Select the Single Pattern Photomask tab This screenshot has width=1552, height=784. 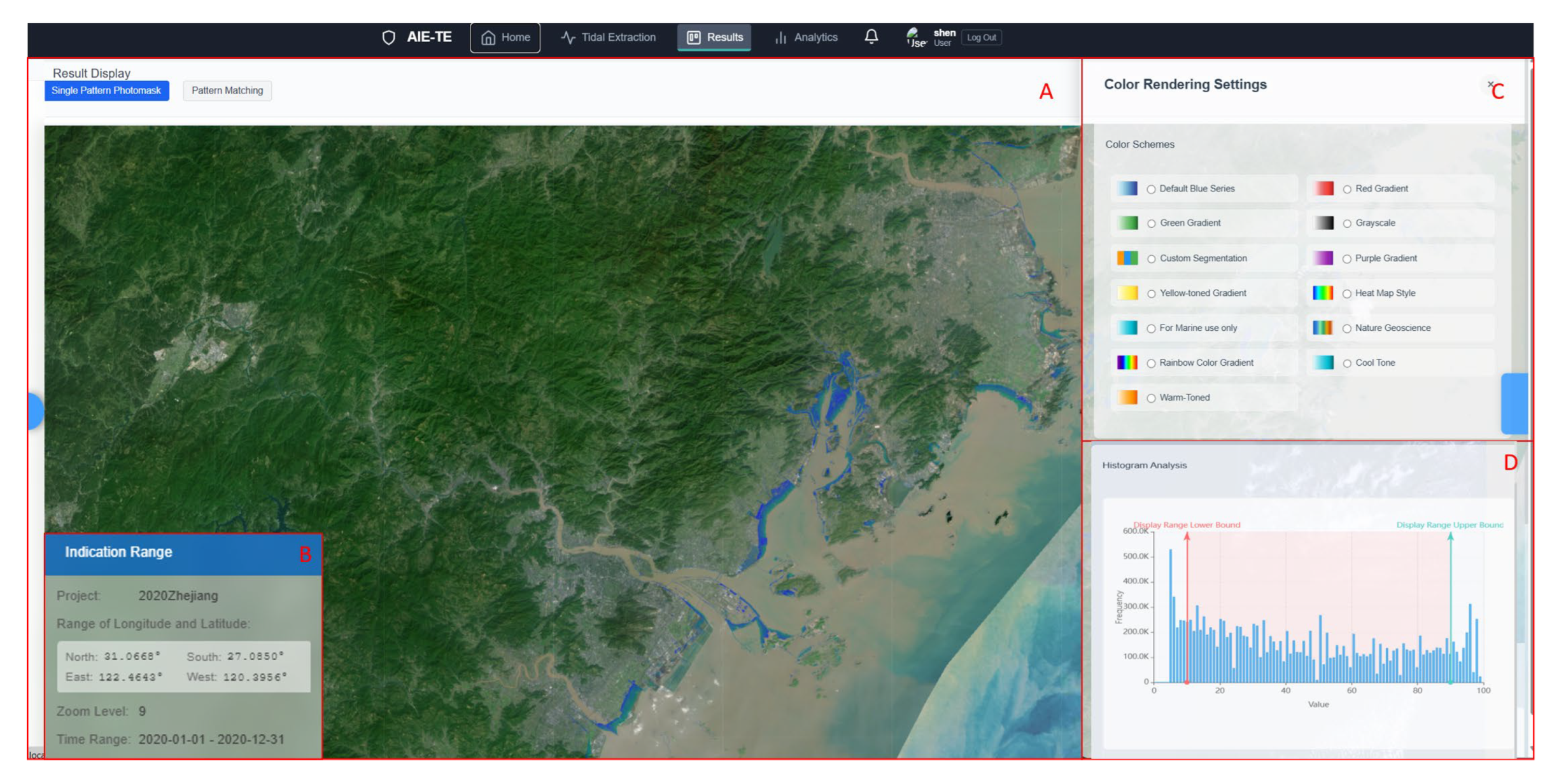(106, 90)
